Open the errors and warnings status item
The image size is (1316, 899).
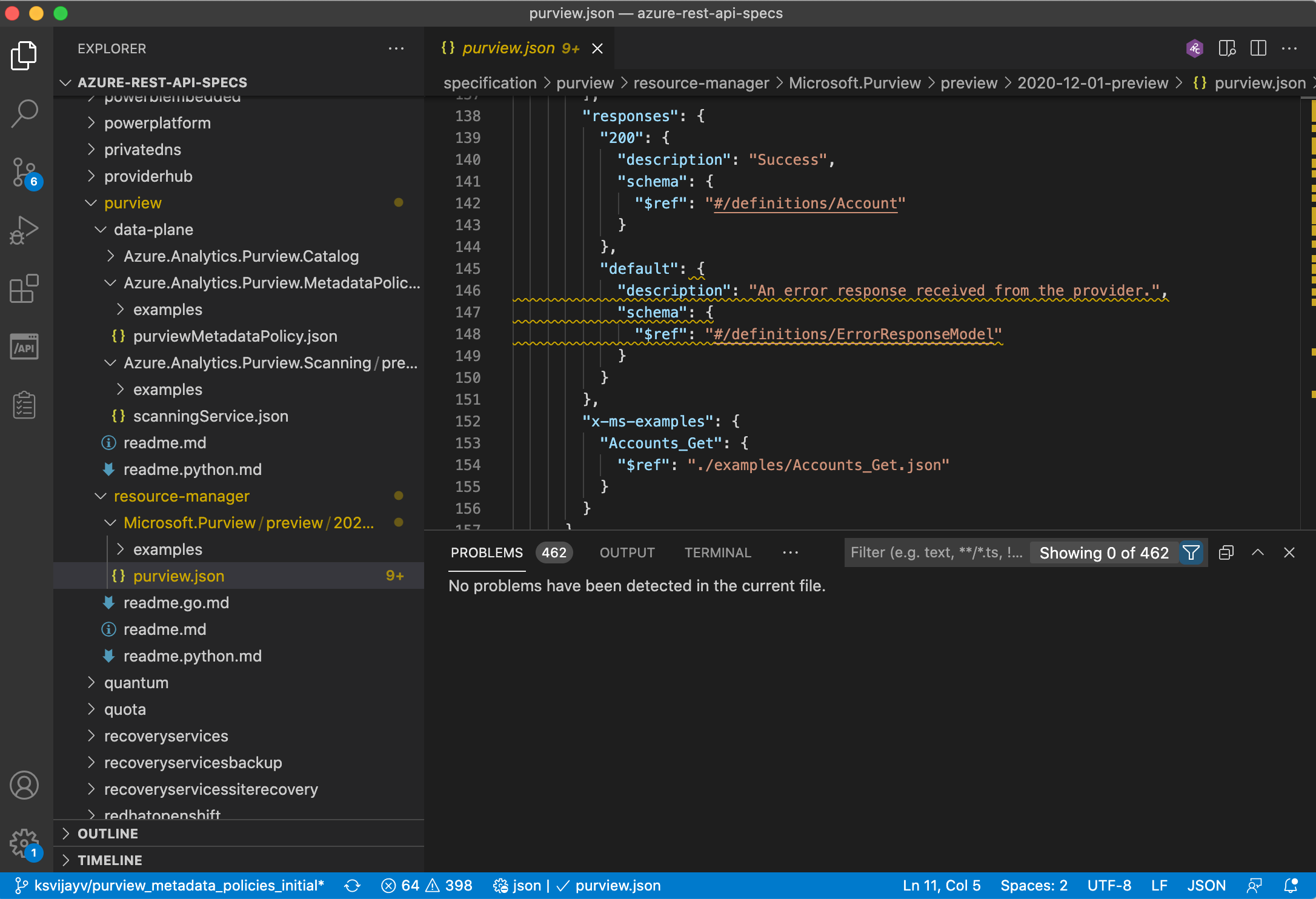click(x=427, y=886)
